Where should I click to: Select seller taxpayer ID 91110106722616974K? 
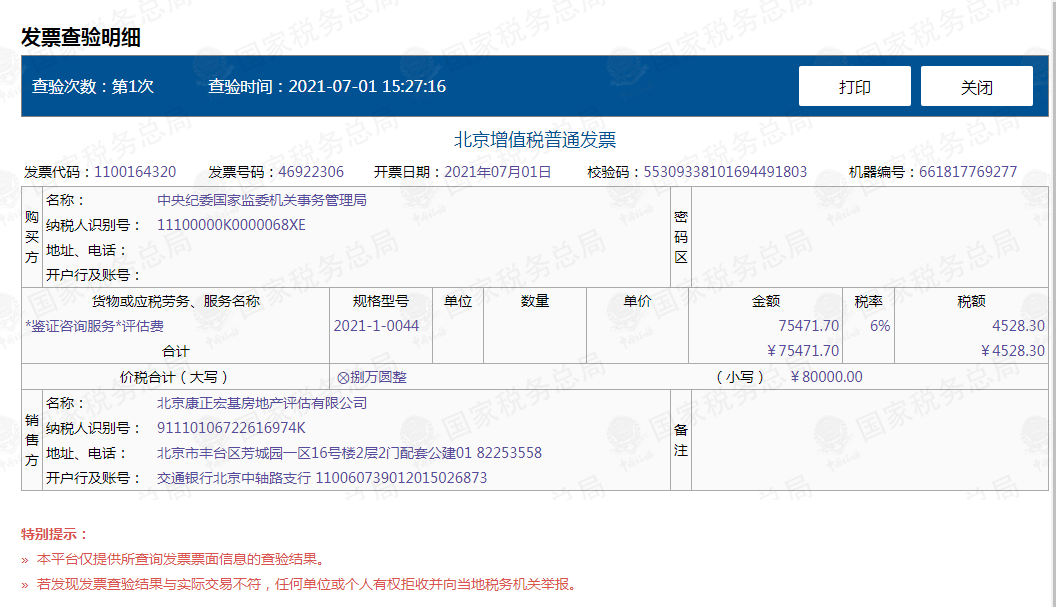[x=231, y=428]
